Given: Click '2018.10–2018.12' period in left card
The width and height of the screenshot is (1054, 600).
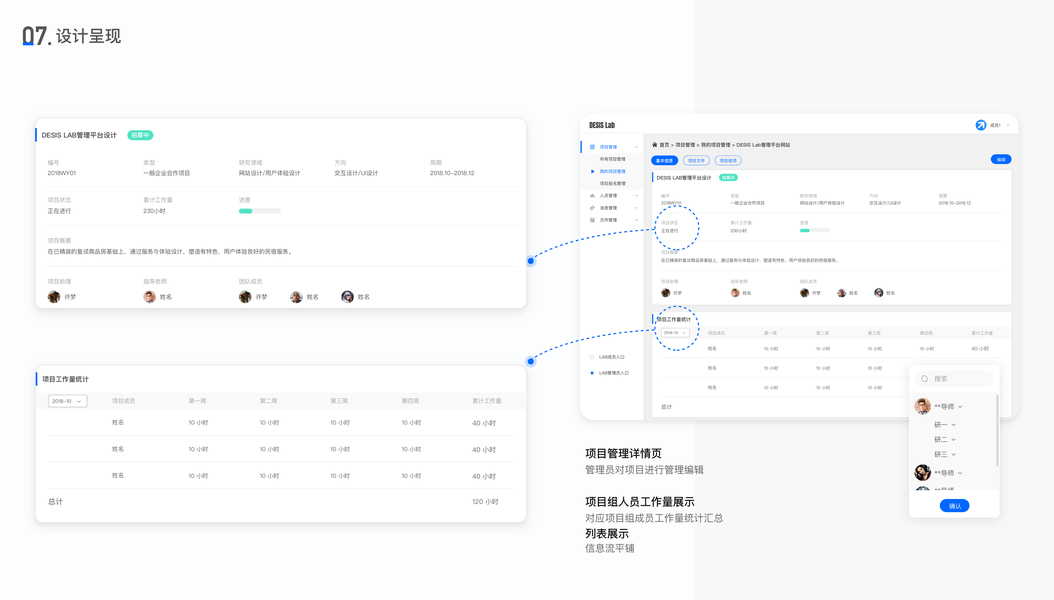Looking at the screenshot, I should [452, 173].
